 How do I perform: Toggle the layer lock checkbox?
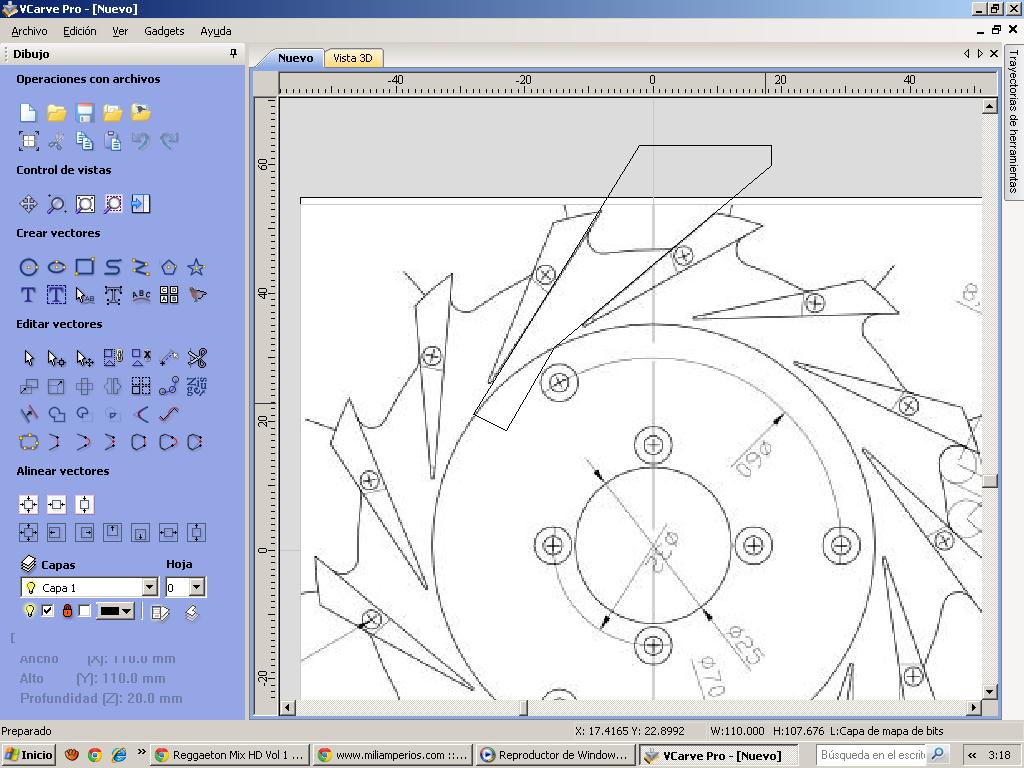tap(85, 611)
